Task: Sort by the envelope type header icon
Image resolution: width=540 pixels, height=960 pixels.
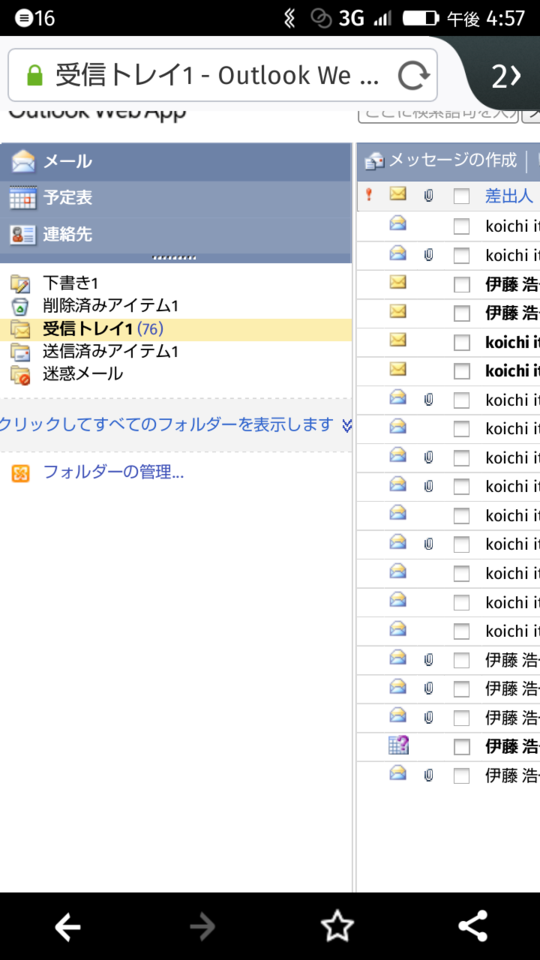Action: [x=398, y=195]
